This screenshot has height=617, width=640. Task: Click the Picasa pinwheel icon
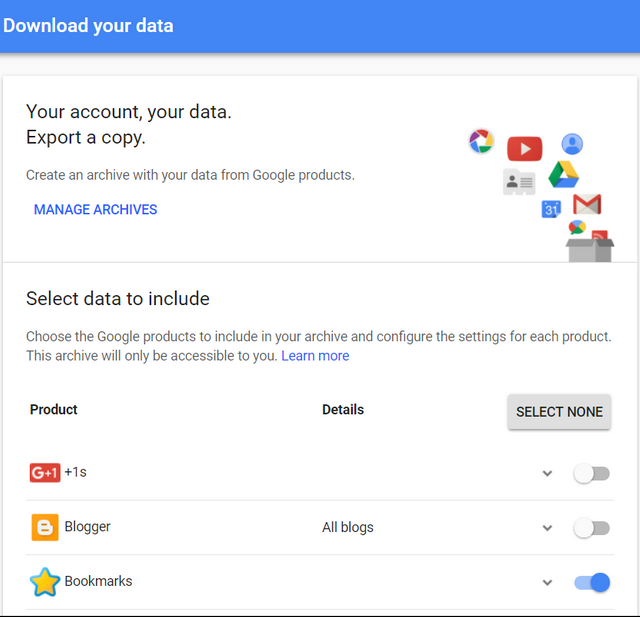[481, 142]
